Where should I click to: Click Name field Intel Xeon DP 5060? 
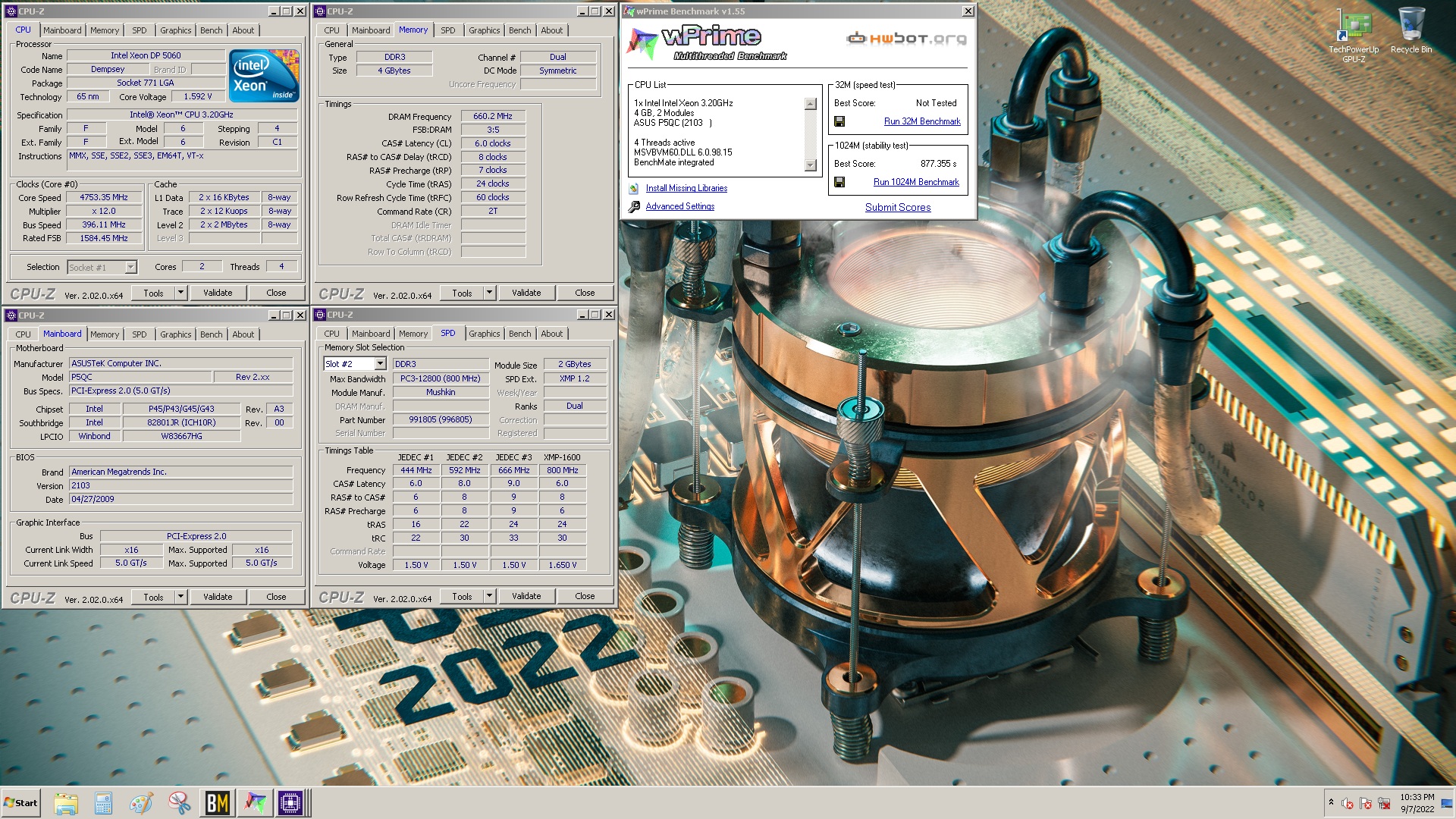(146, 55)
